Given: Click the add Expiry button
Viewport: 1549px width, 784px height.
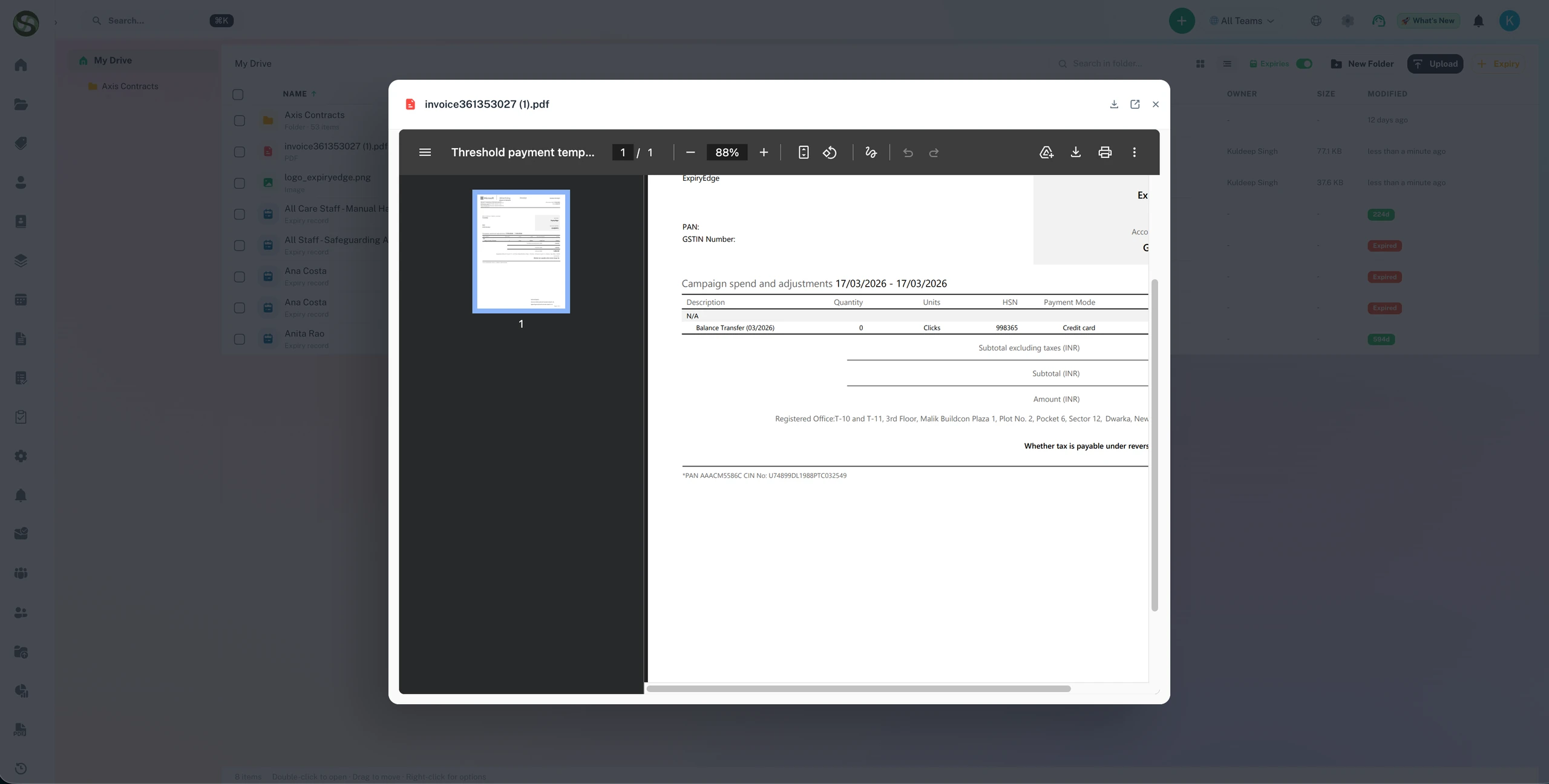Looking at the screenshot, I should pyautogui.click(x=1498, y=64).
